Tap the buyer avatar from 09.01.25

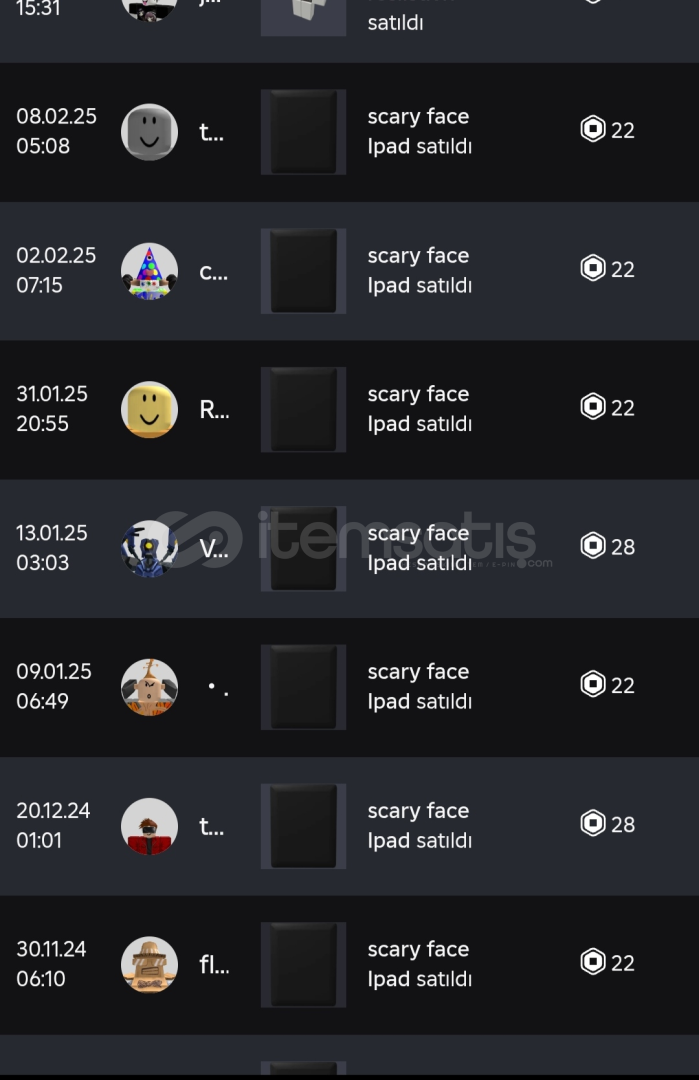(149, 687)
